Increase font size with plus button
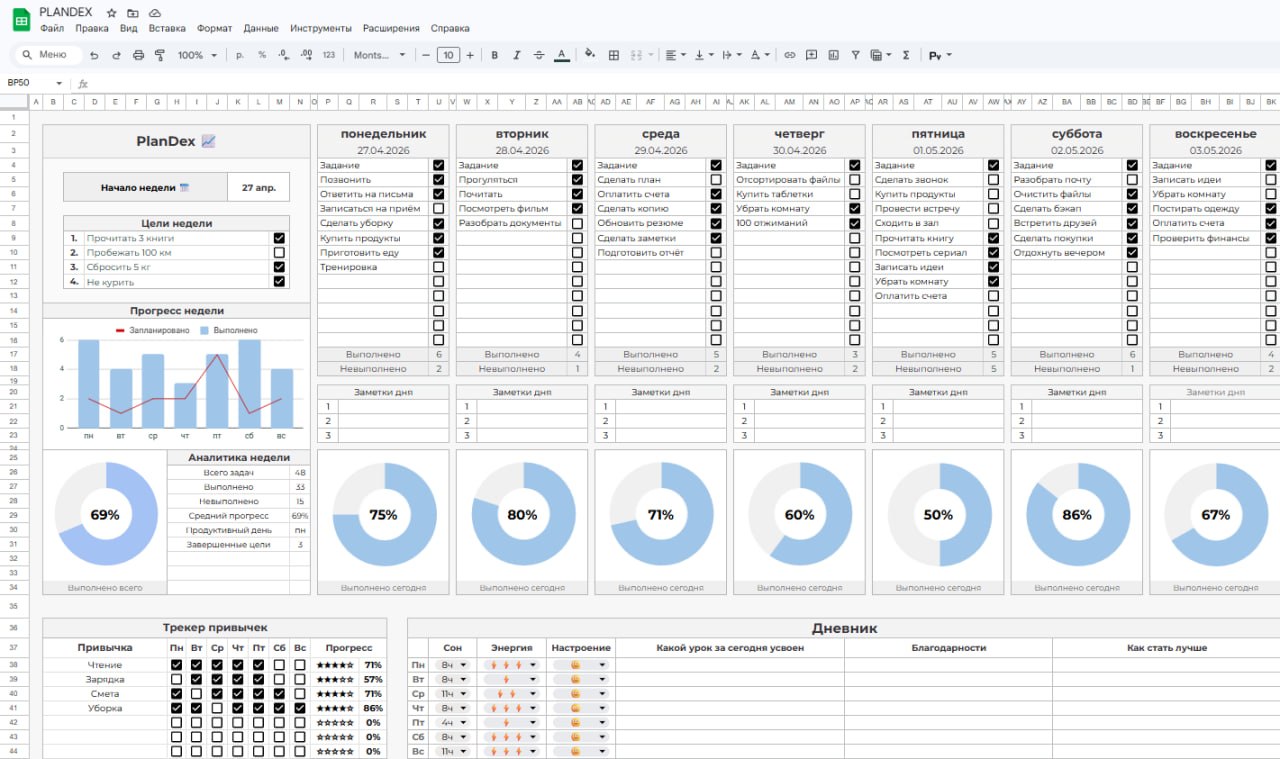This screenshot has width=1280, height=759. 470,55
